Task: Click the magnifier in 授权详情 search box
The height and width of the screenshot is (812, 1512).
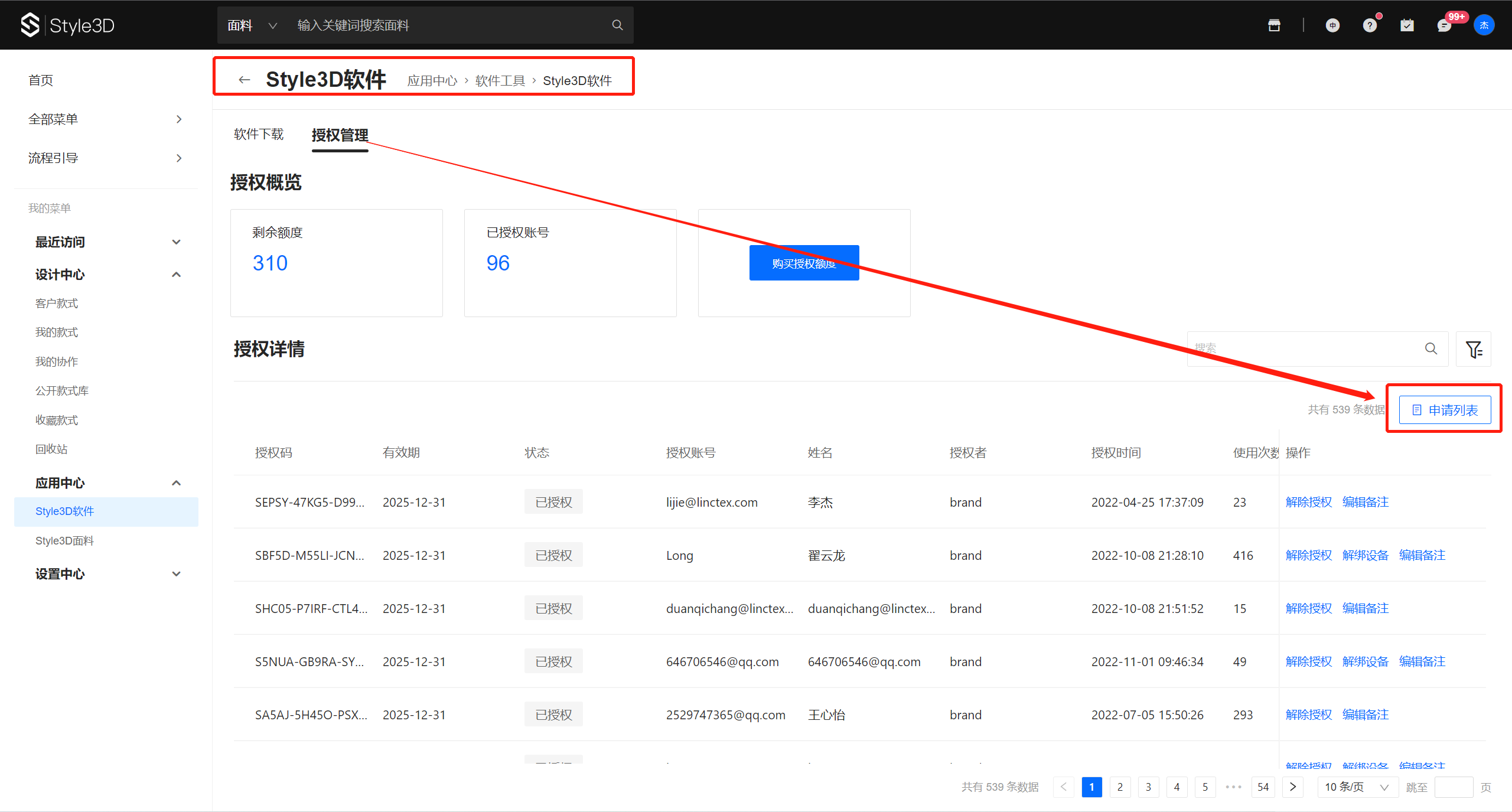Action: click(x=1431, y=348)
